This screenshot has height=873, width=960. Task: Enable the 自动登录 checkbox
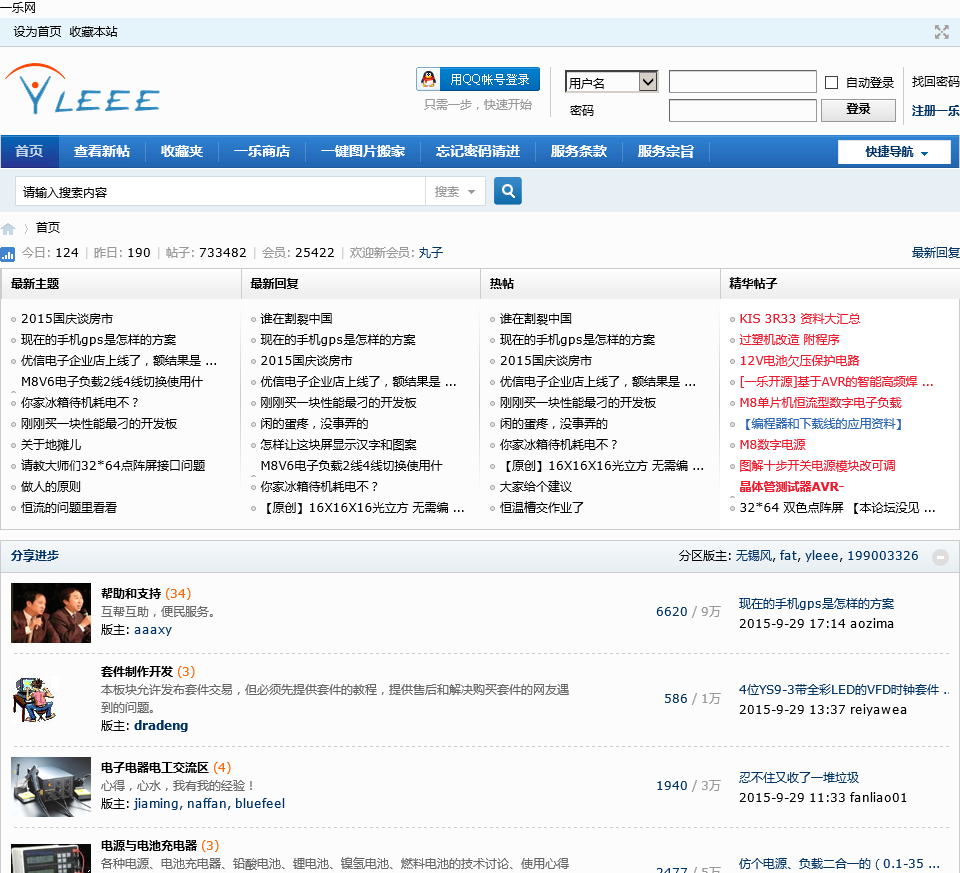tap(831, 82)
